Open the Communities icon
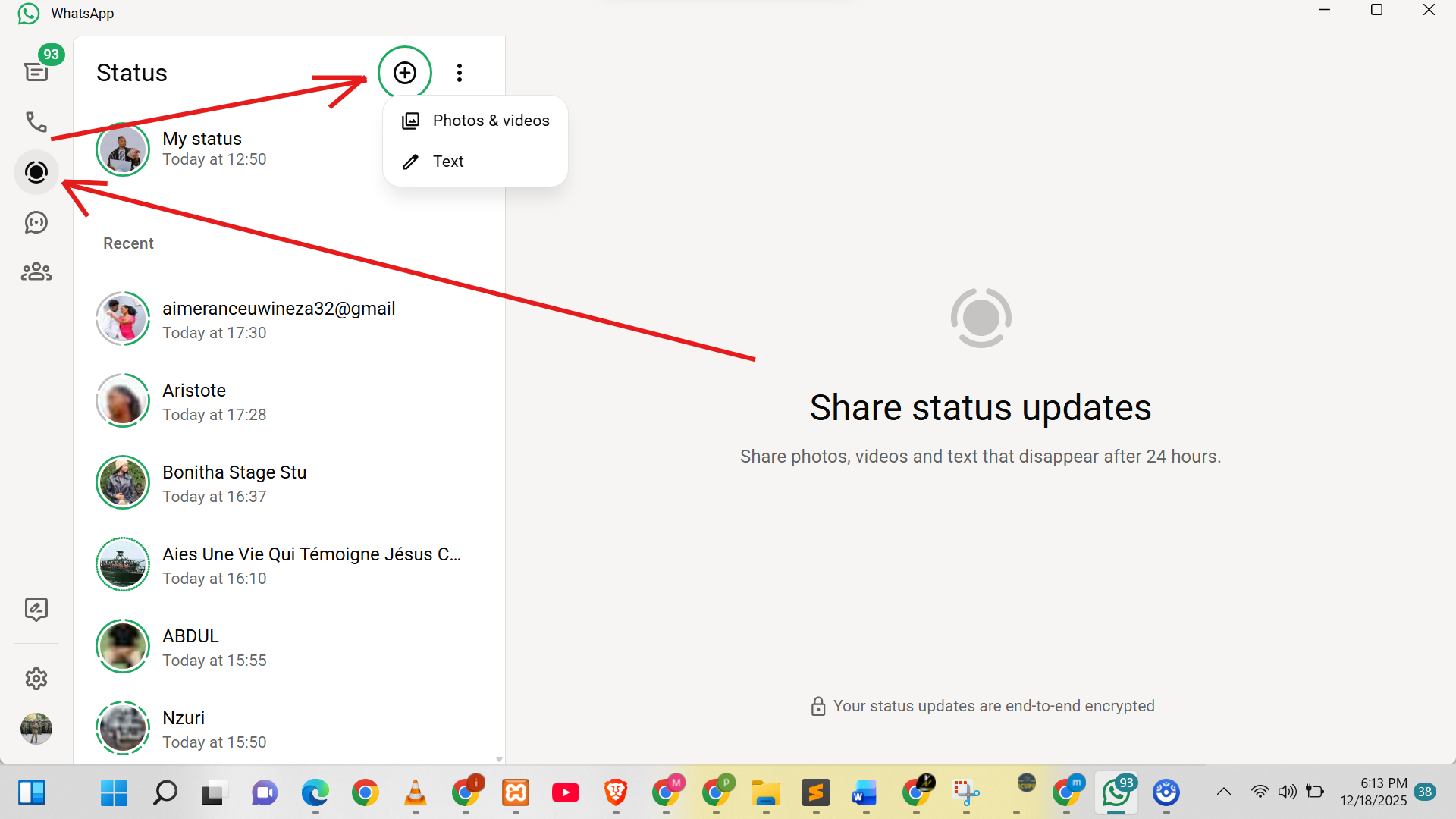The image size is (1456, 819). coord(36,271)
